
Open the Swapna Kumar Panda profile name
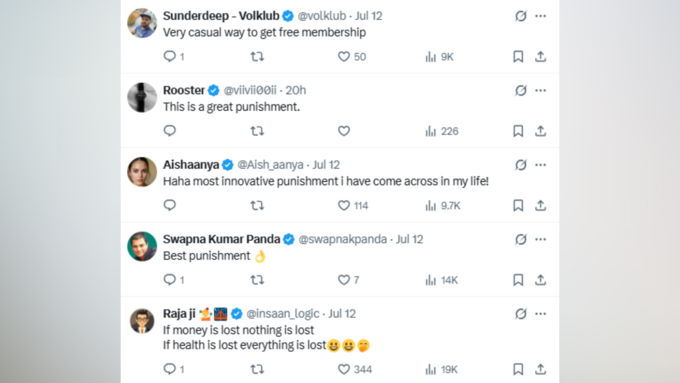(x=222, y=239)
